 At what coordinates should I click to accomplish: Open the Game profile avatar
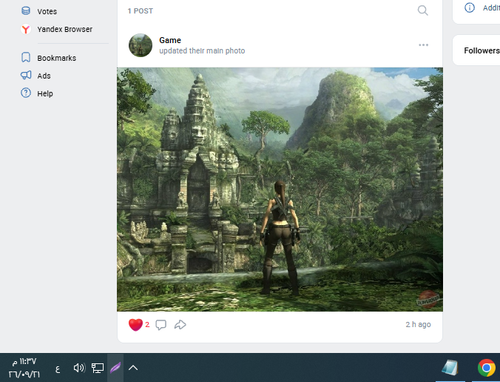click(x=140, y=45)
